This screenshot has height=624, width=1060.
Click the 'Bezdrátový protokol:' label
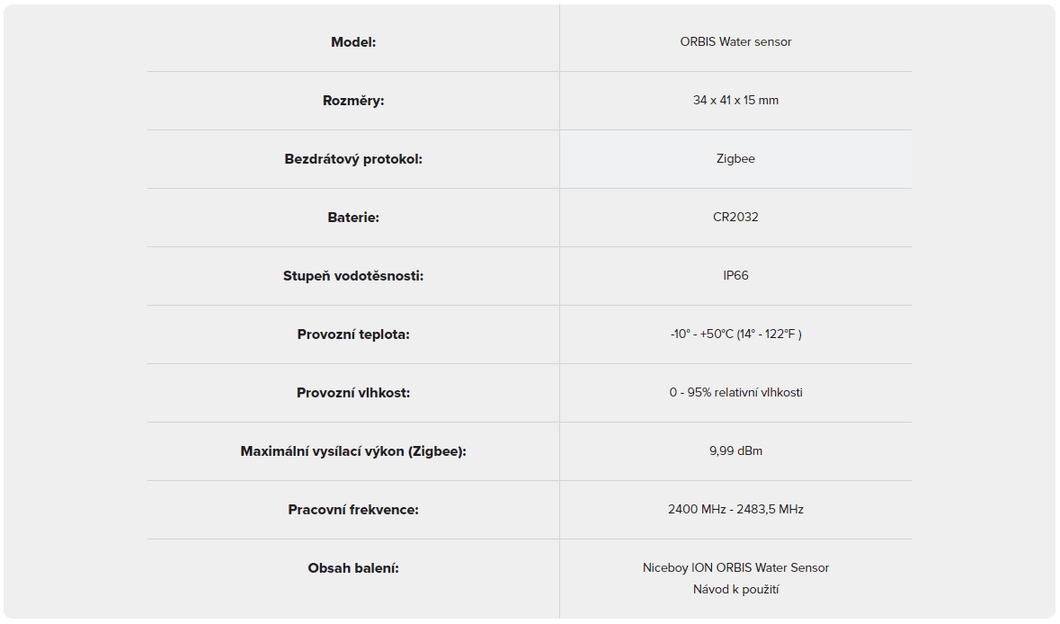point(353,159)
